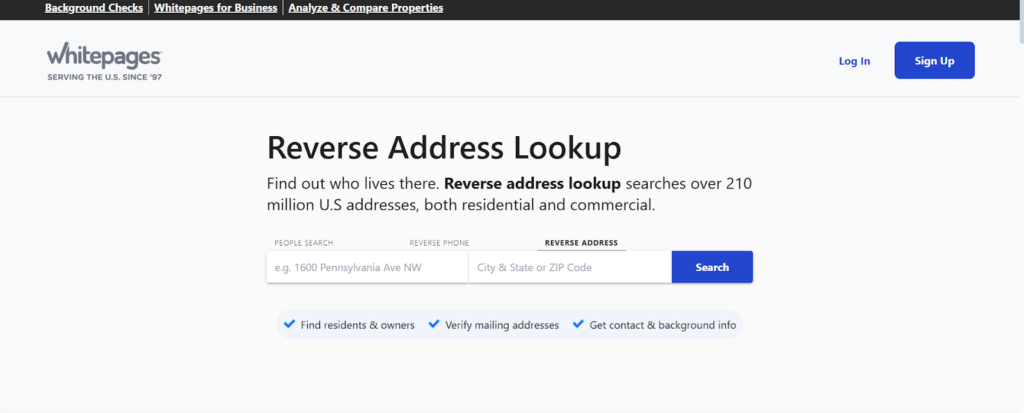Viewport: 1024px width, 413px height.
Task: Click the Reverse Address Lookup heading
Action: point(444,148)
